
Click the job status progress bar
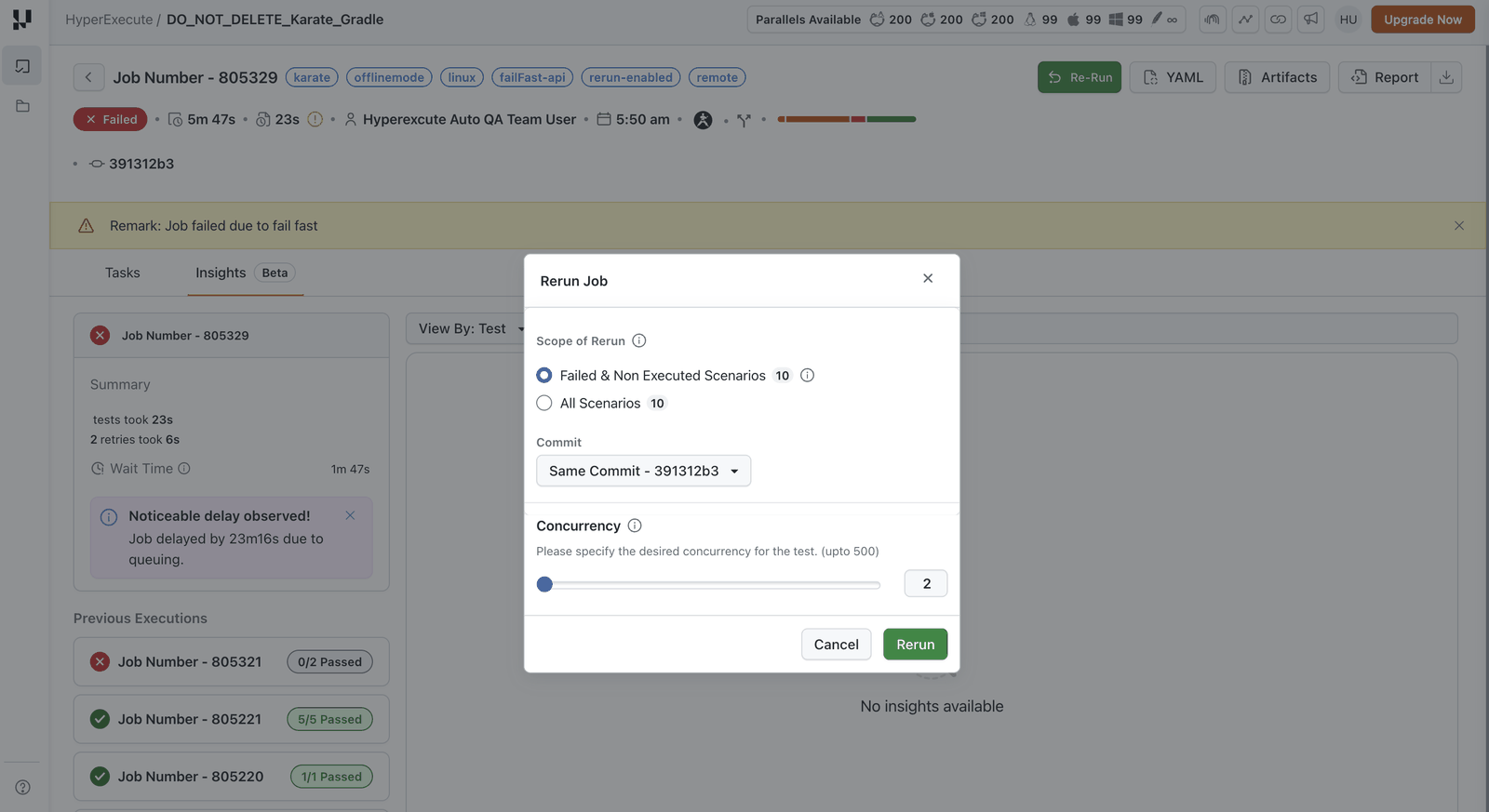(847, 119)
